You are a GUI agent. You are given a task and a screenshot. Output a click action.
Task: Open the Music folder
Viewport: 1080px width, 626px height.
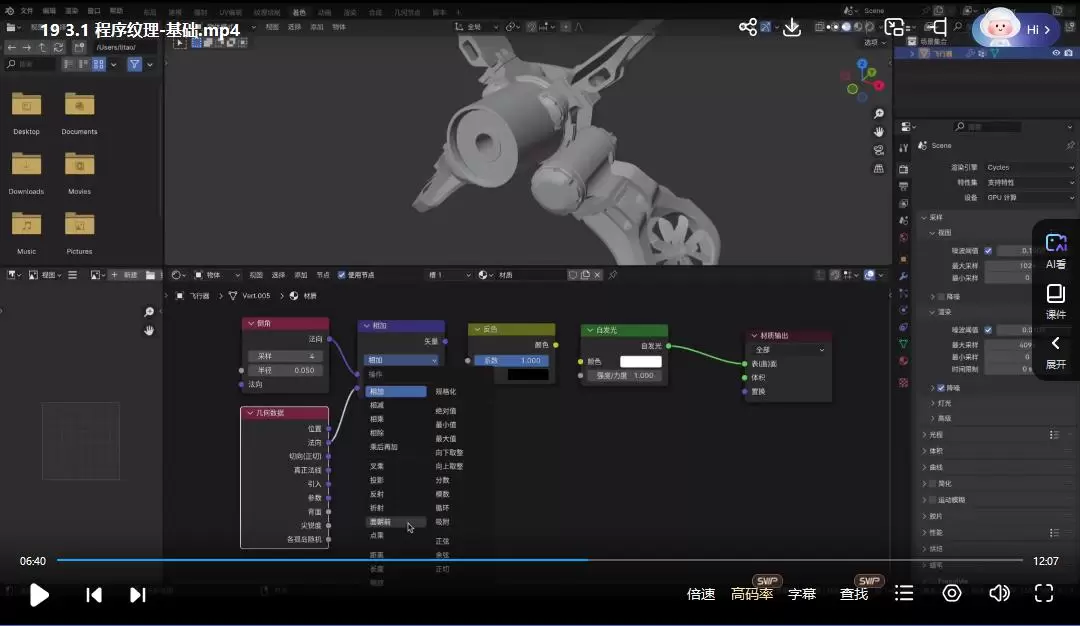(x=26, y=233)
